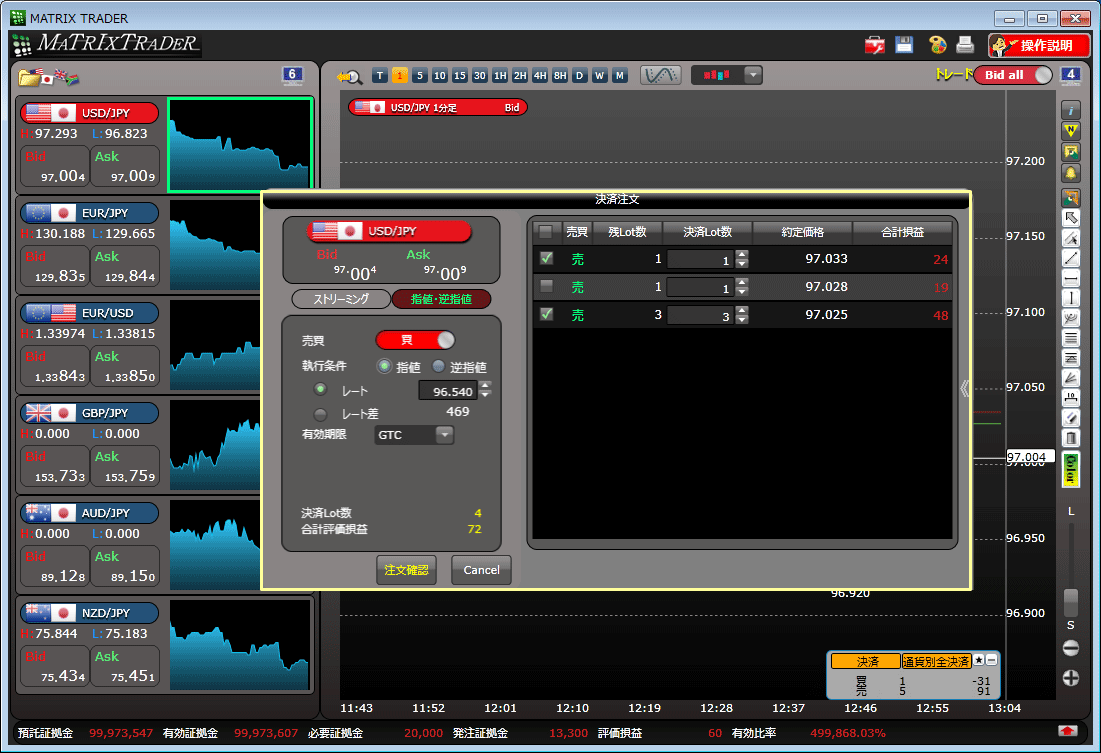
Task: Click the red icon in the status bar
Action: 1067,731
